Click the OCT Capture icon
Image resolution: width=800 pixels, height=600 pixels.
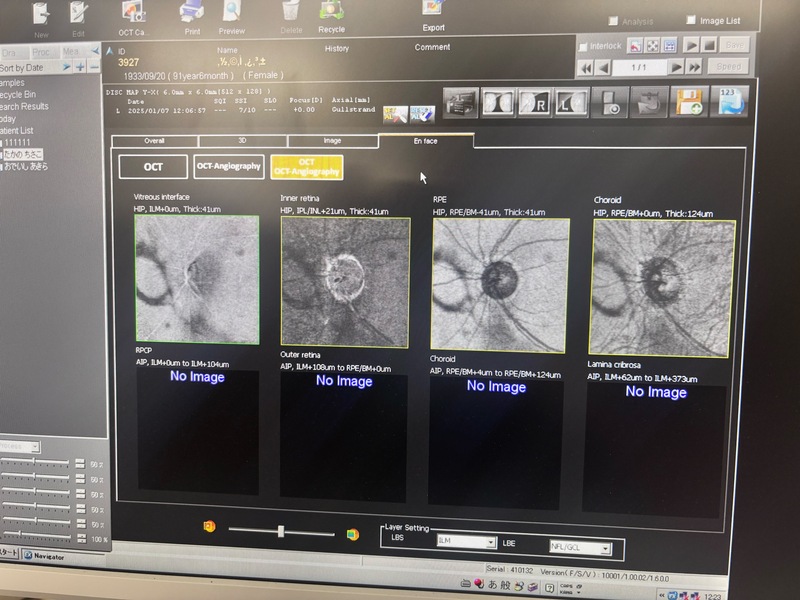click(134, 12)
